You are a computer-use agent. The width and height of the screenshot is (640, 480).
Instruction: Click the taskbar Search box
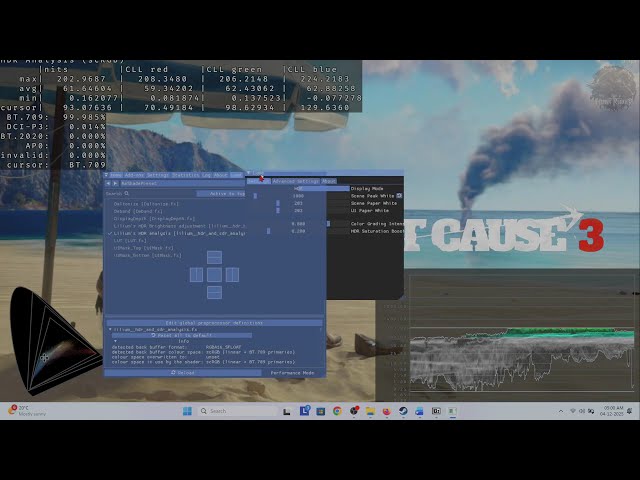(x=237, y=411)
